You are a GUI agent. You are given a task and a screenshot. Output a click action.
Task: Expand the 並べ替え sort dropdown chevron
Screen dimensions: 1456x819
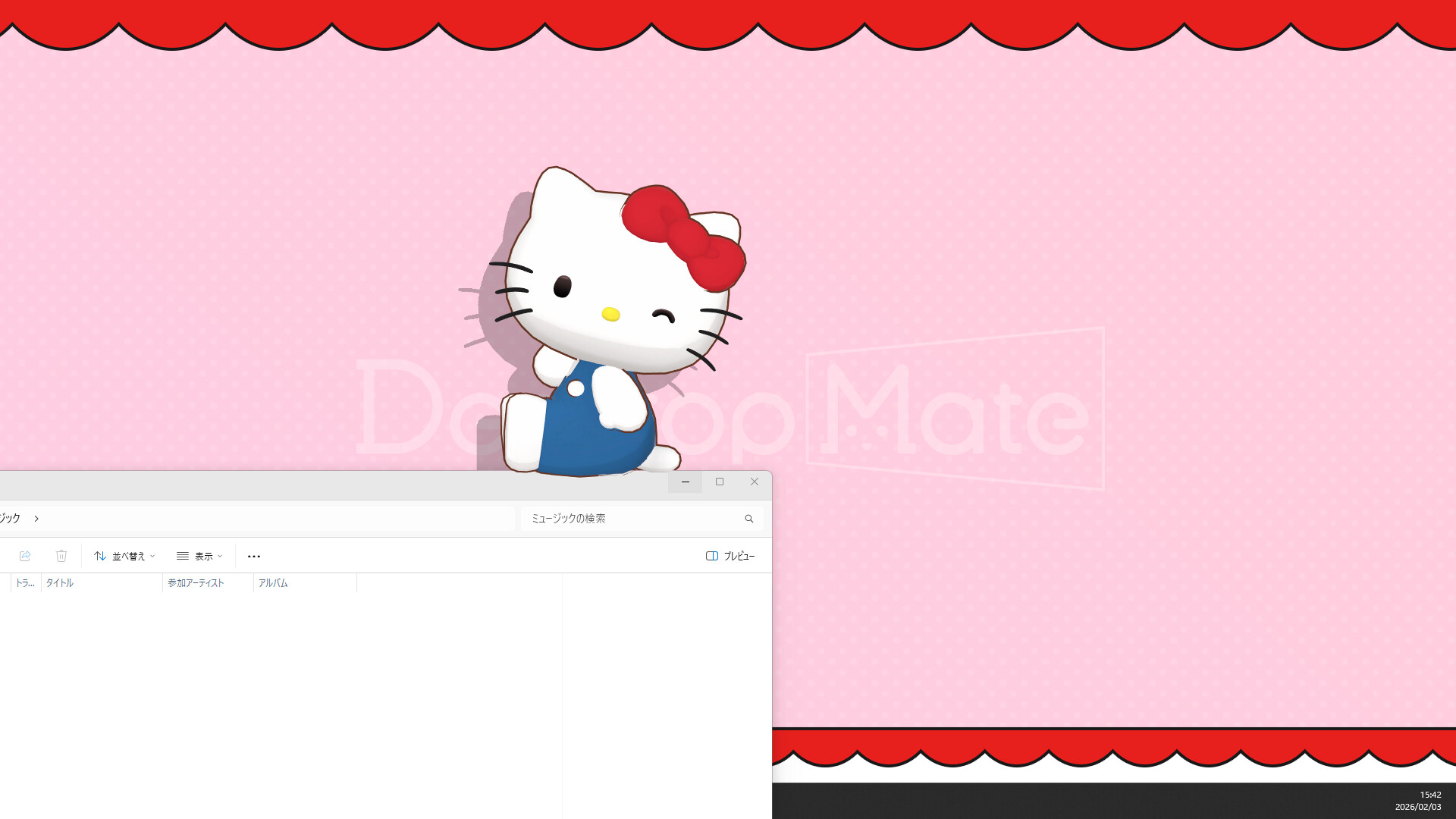[x=152, y=556]
